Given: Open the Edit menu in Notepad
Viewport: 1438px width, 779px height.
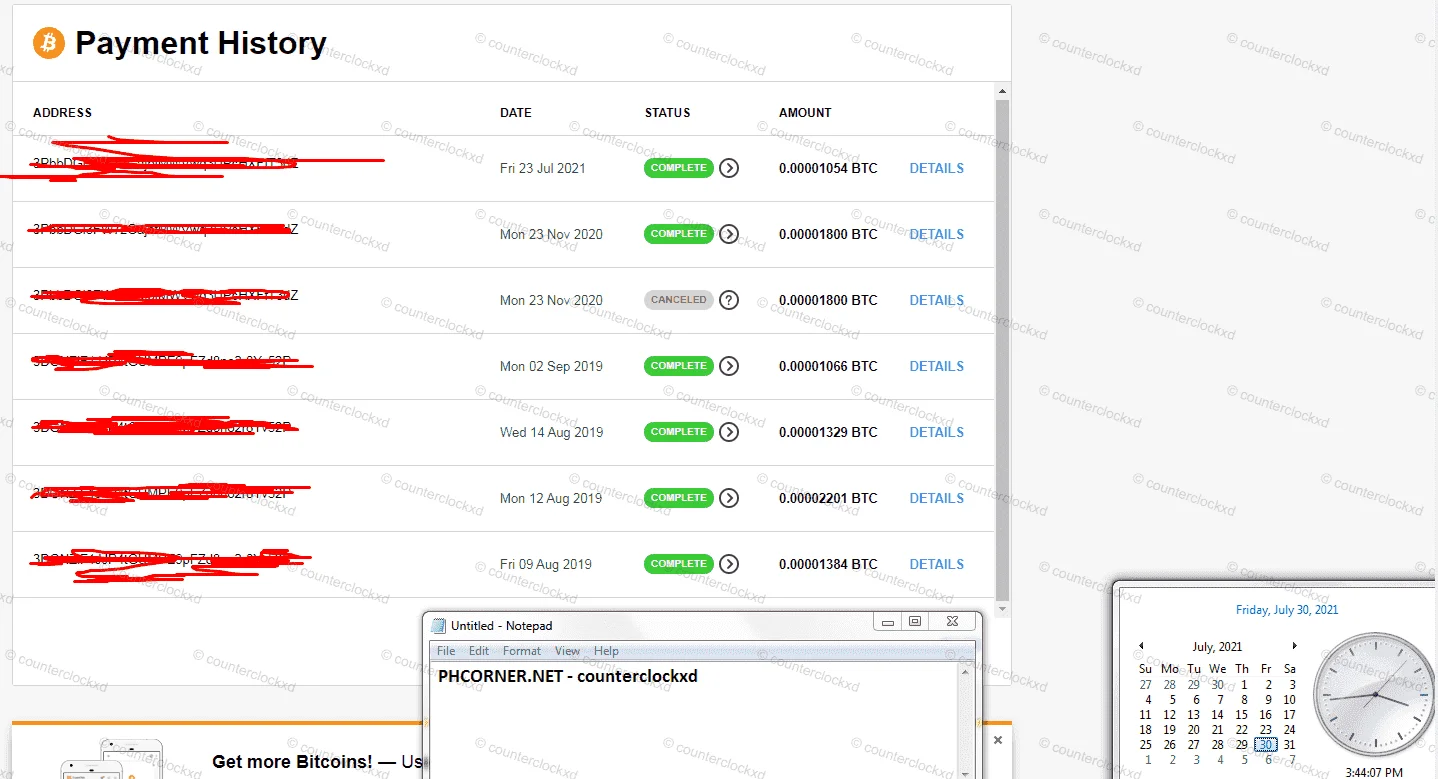Looking at the screenshot, I should pyautogui.click(x=479, y=651).
